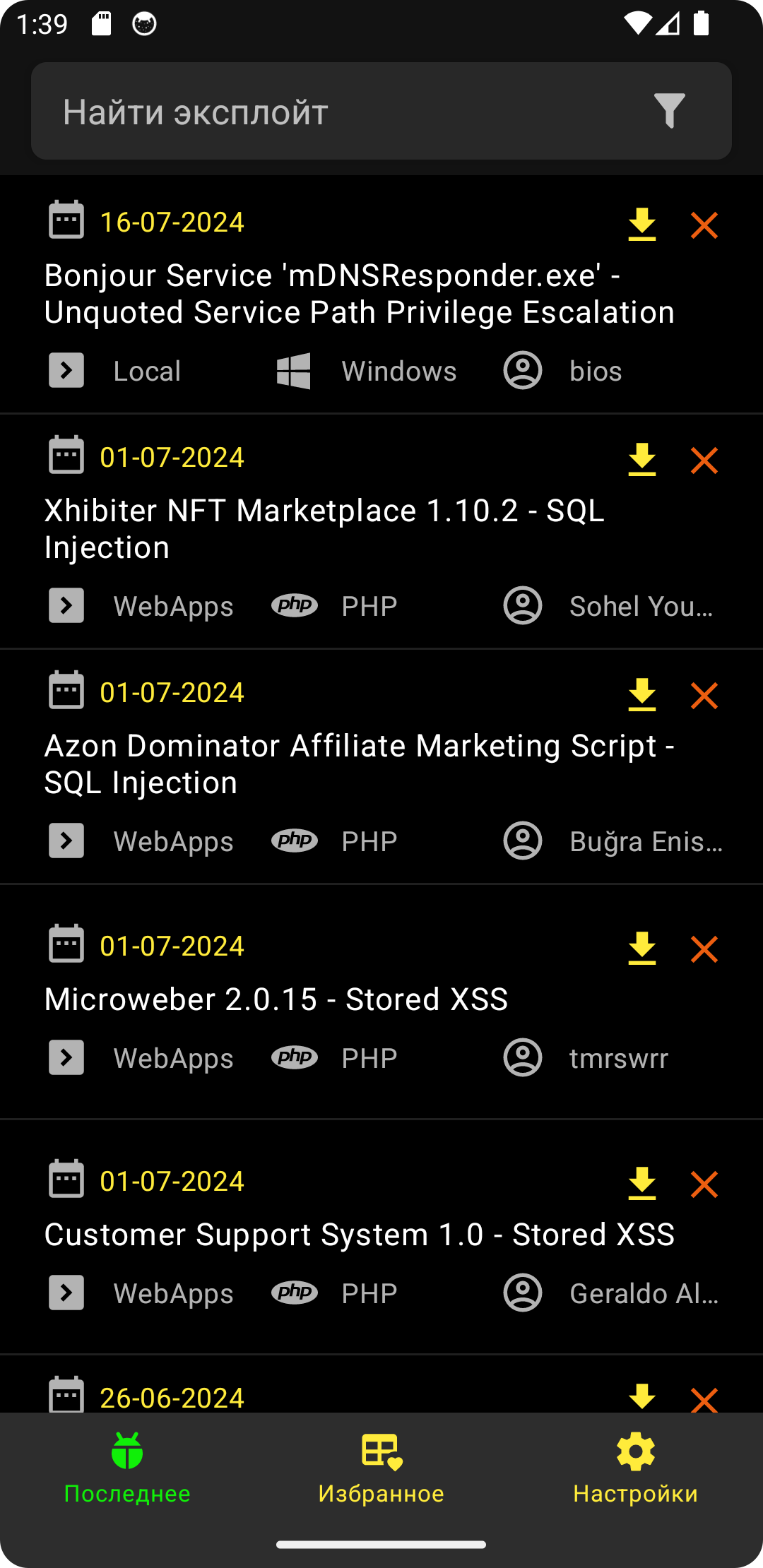Download Customer Support System 1.0 exploit

[641, 1184]
